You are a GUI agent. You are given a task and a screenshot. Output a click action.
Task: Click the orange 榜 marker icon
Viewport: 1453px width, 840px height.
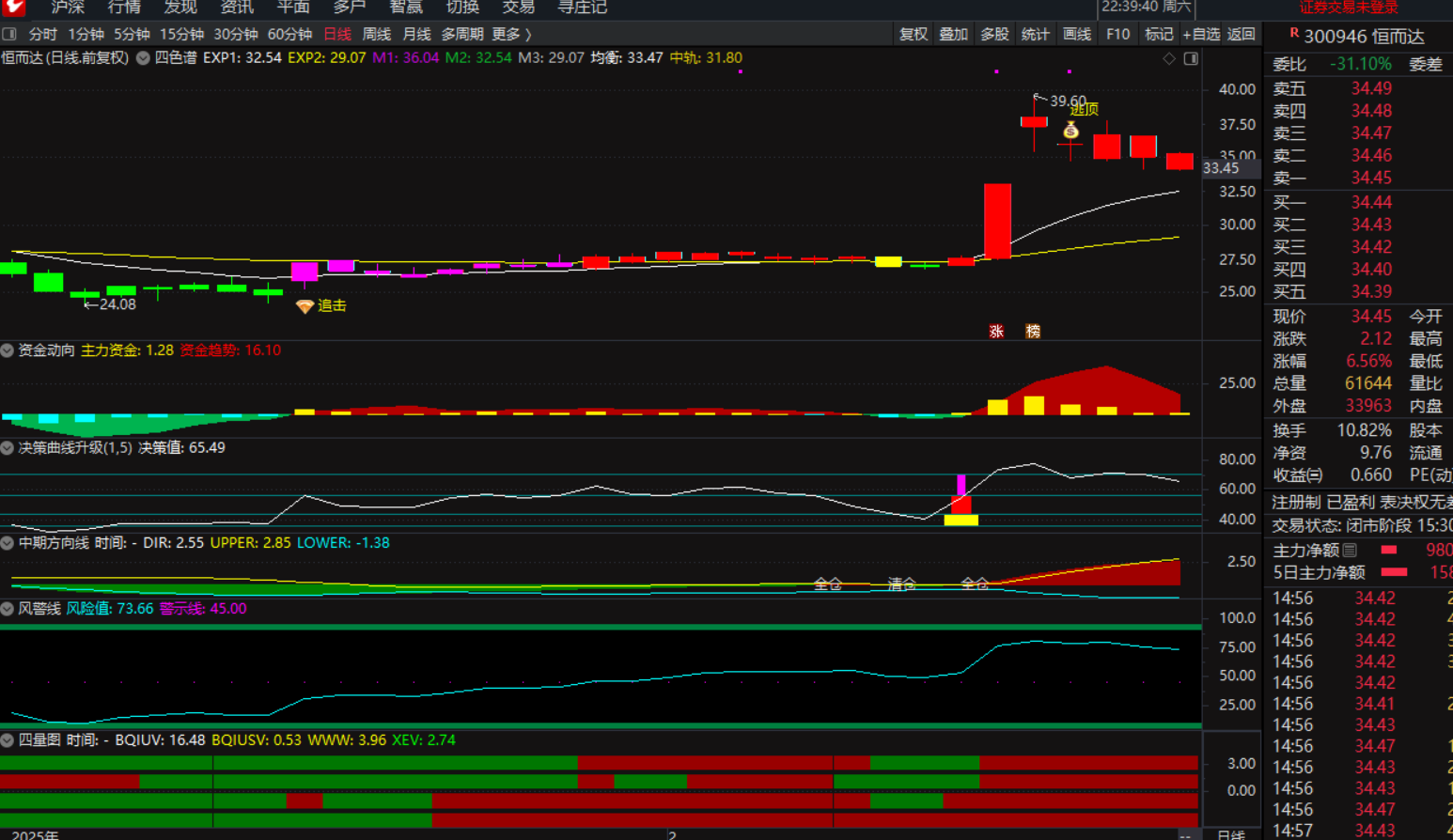tap(1033, 331)
